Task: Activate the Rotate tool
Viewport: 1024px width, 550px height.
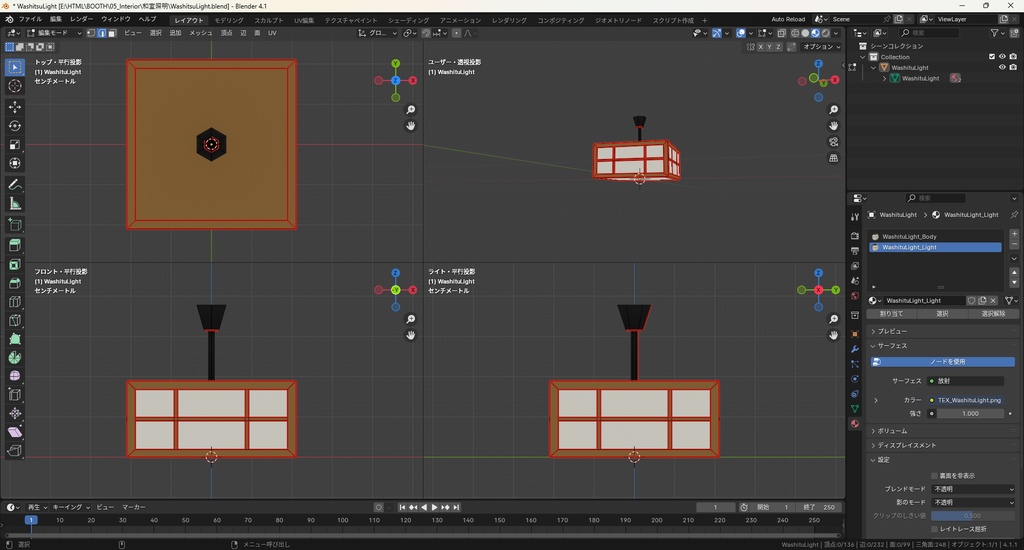Action: [15, 126]
